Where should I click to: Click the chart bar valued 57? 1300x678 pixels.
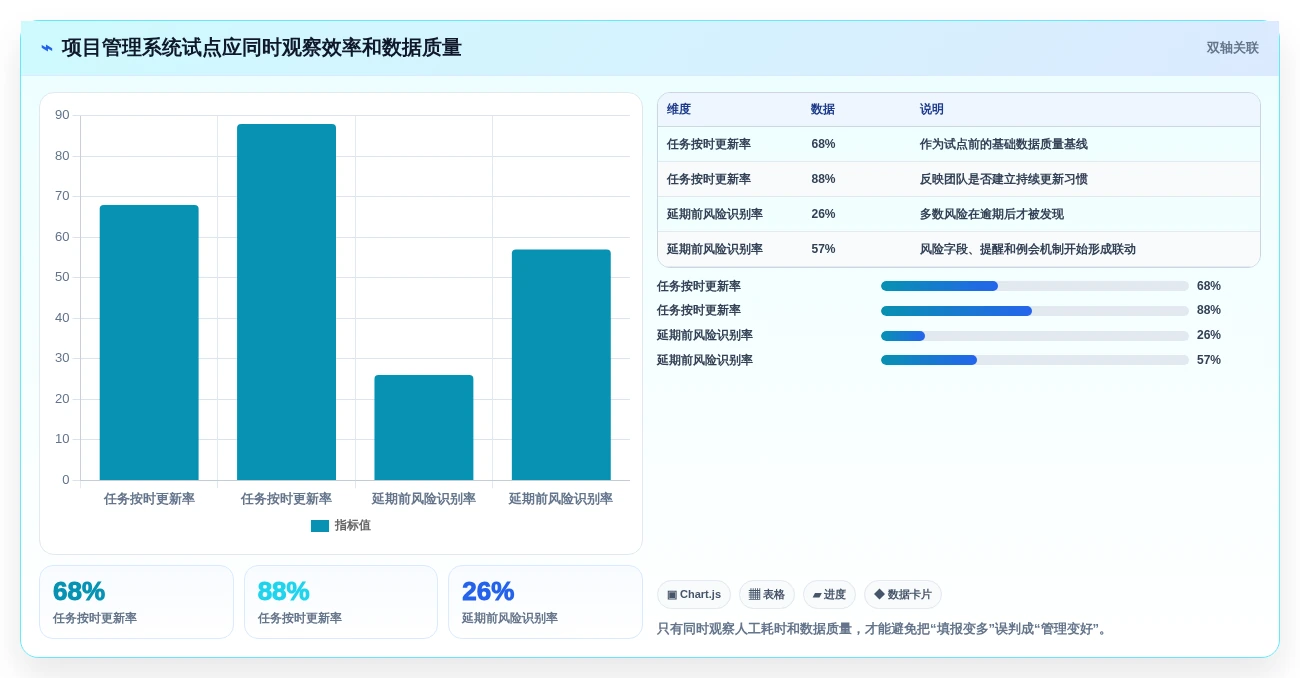pos(561,365)
